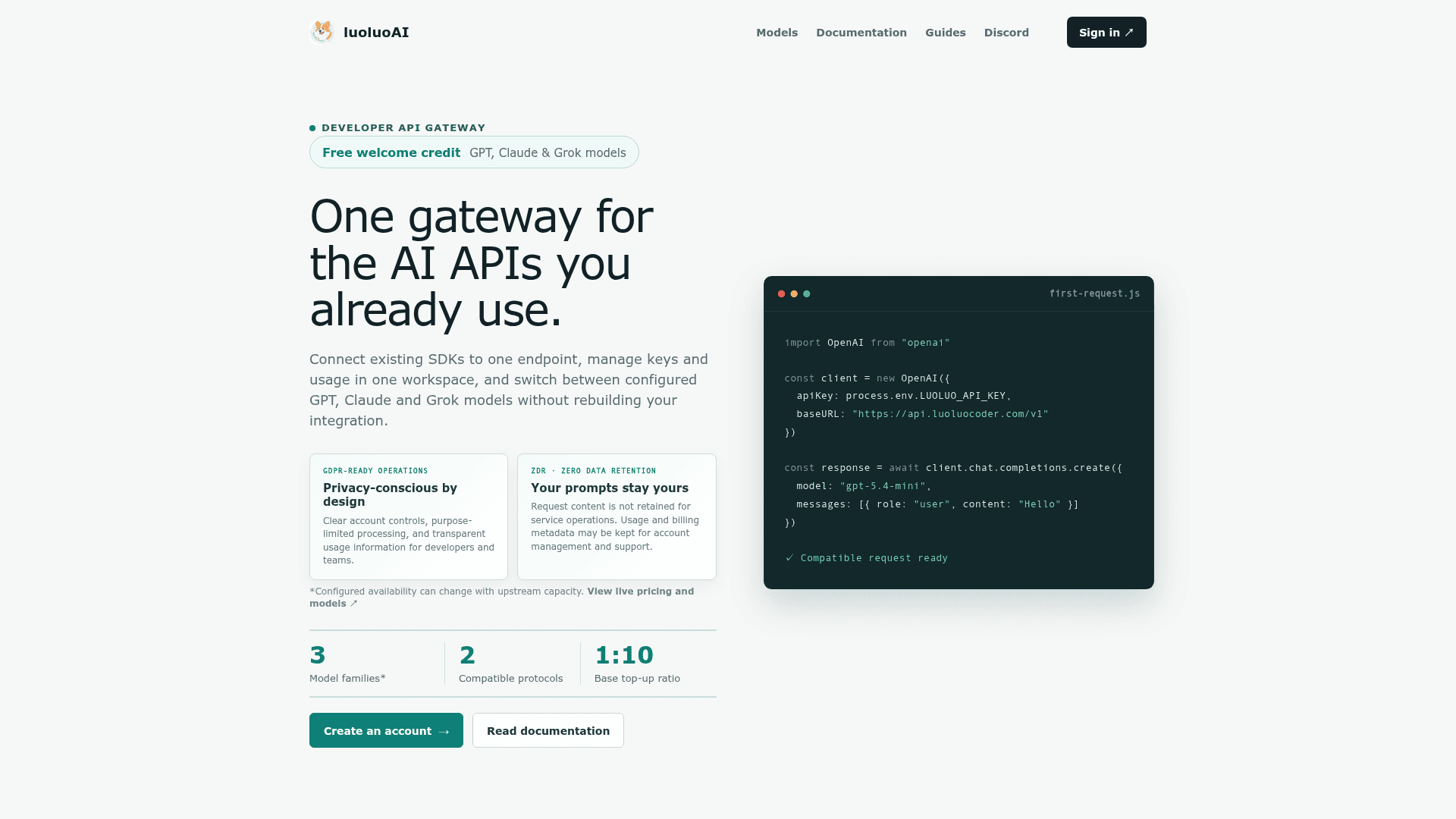Open the Models nav item
This screenshot has width=1456, height=819.
tap(777, 33)
